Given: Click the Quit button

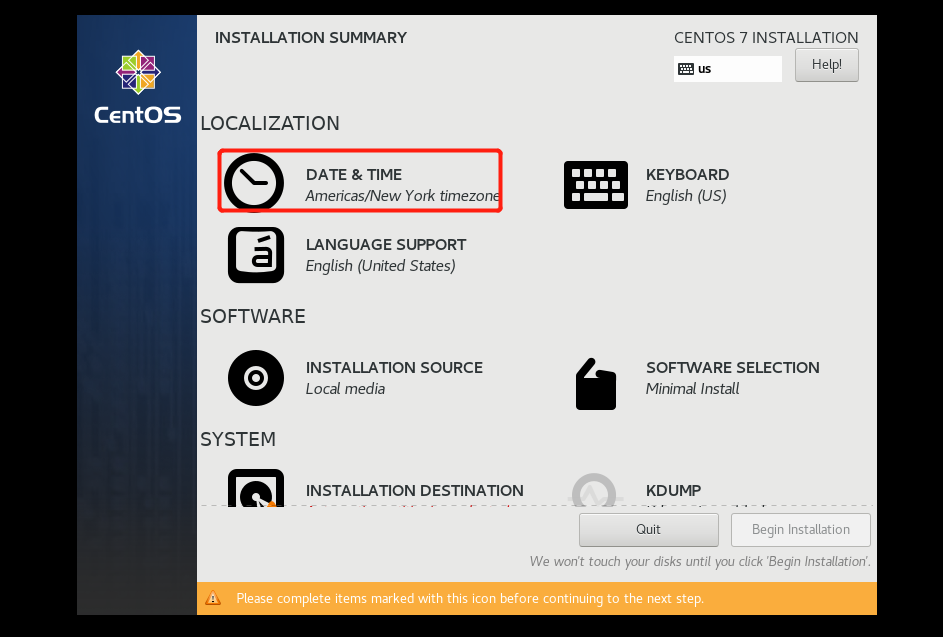Looking at the screenshot, I should [648, 529].
